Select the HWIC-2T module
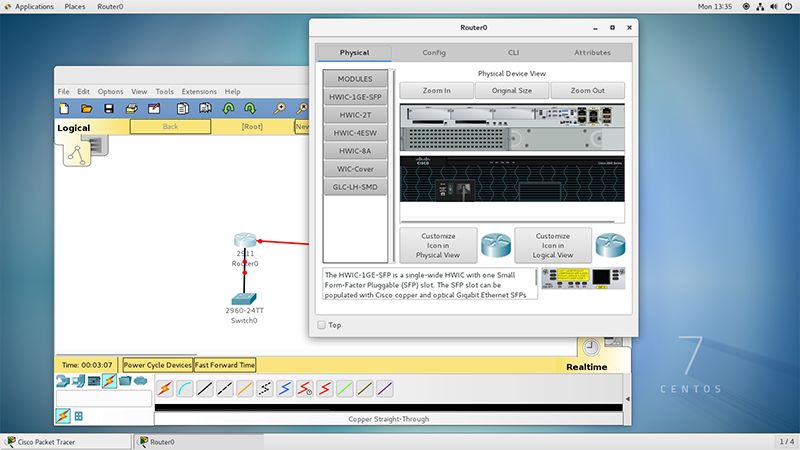This screenshot has width=800, height=450. [x=355, y=115]
